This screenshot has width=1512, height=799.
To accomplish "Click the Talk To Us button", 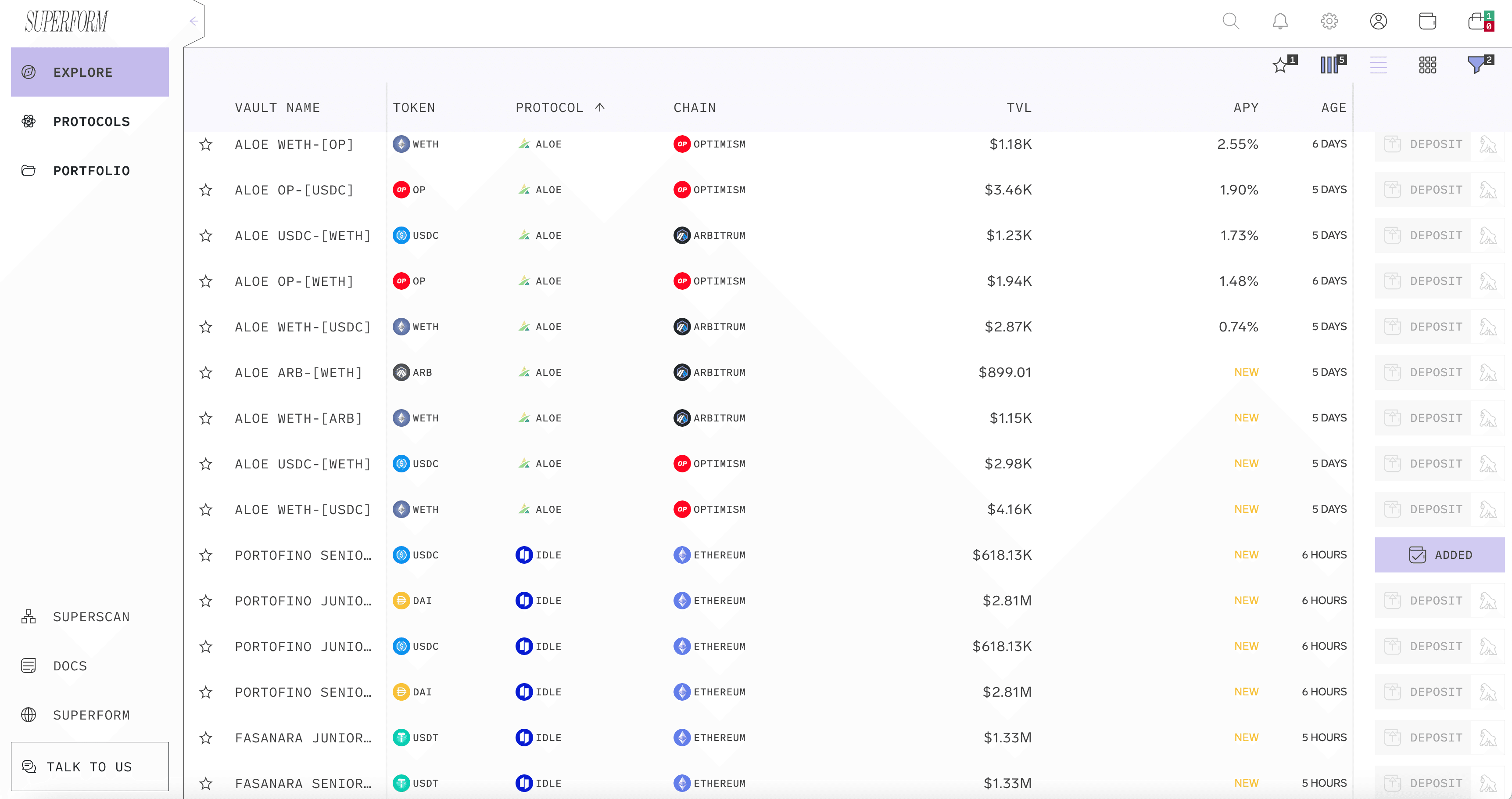I will click(90, 767).
